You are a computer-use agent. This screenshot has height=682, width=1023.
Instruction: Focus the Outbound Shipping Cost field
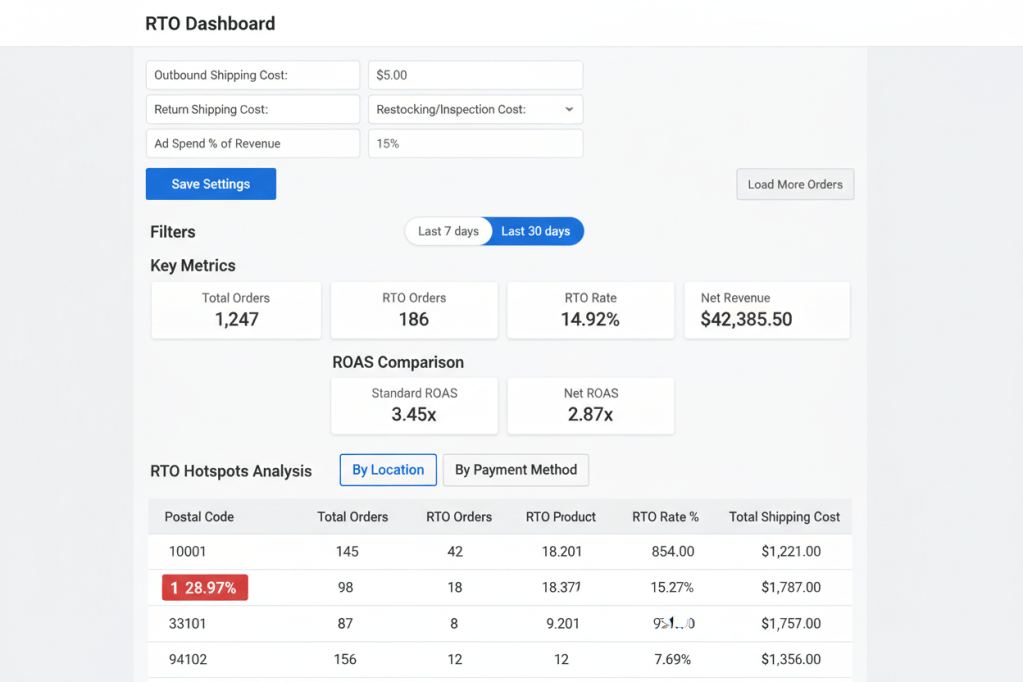pos(252,75)
